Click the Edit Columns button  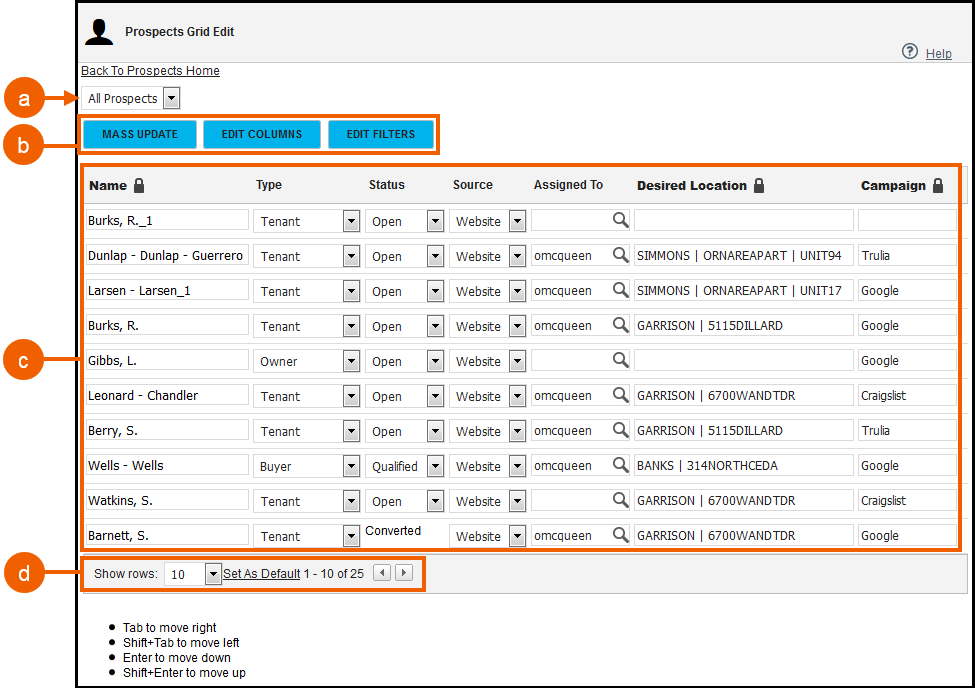click(262, 134)
